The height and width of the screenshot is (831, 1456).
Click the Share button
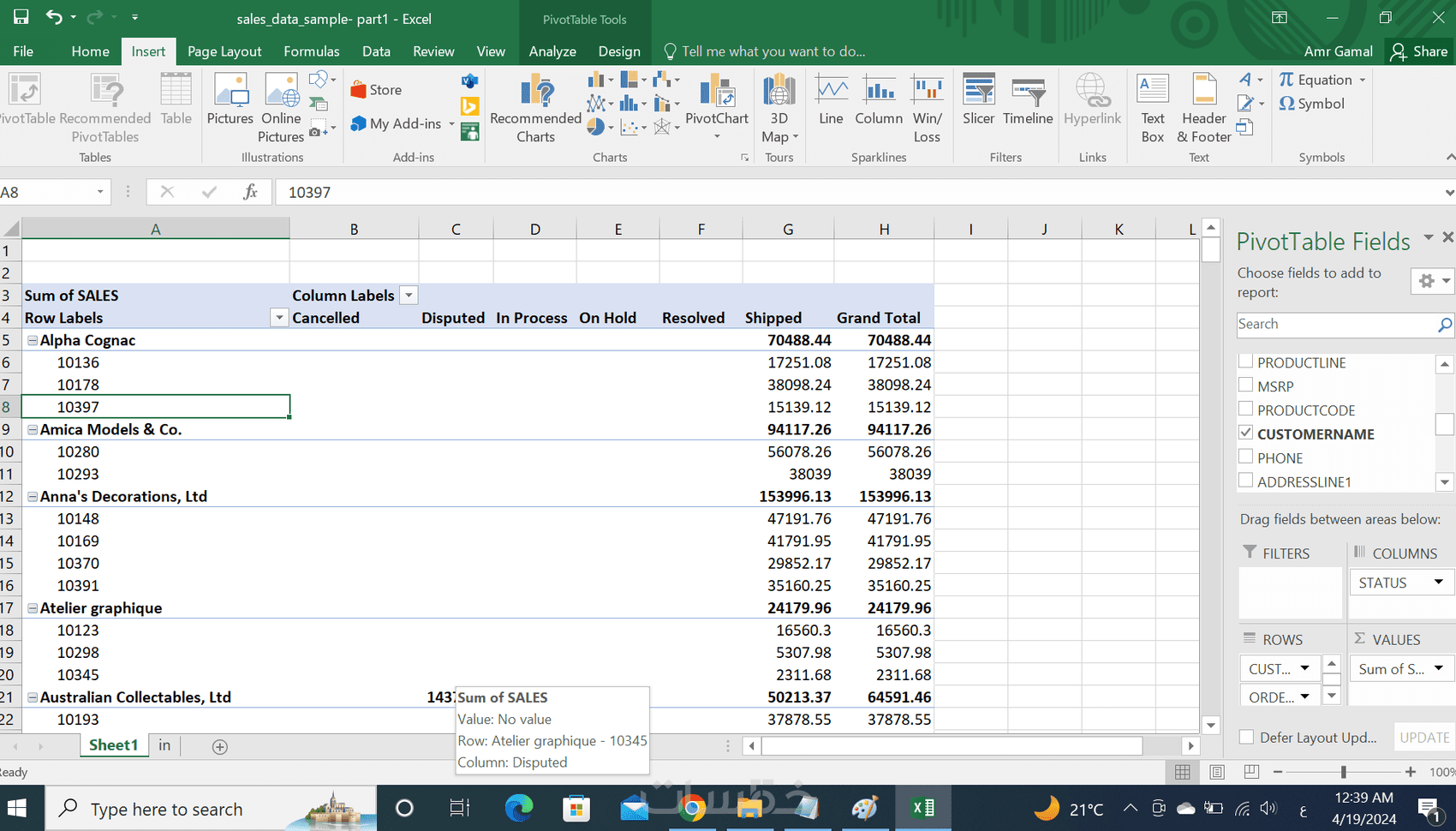[1419, 51]
